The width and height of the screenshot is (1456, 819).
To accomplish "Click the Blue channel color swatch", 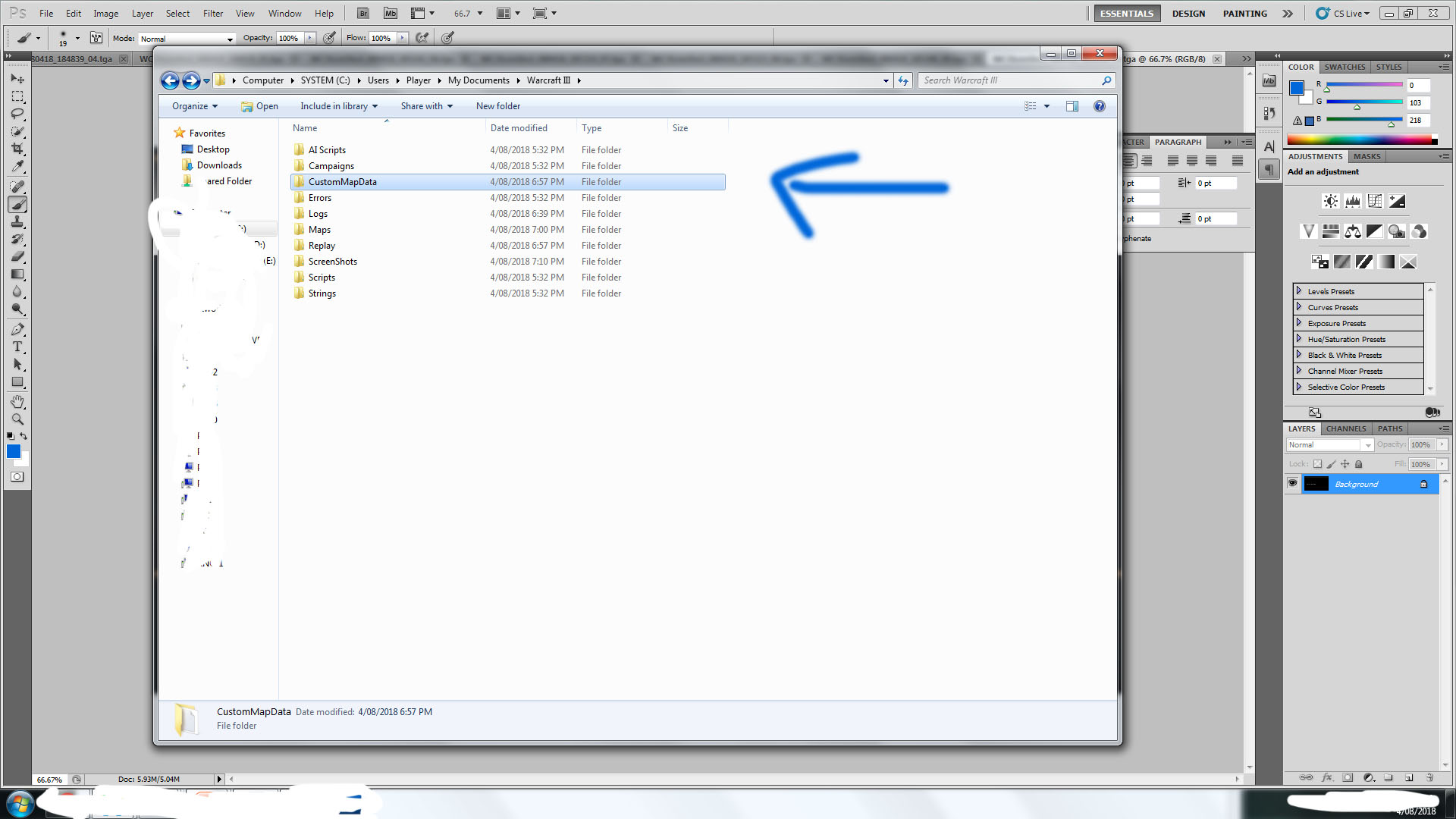I will pyautogui.click(x=1310, y=120).
